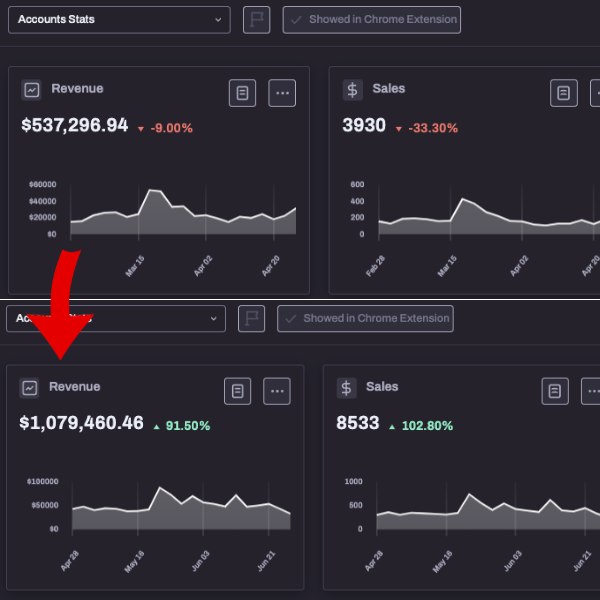Open notes on the $537,296.94 Revenue card

[242, 93]
